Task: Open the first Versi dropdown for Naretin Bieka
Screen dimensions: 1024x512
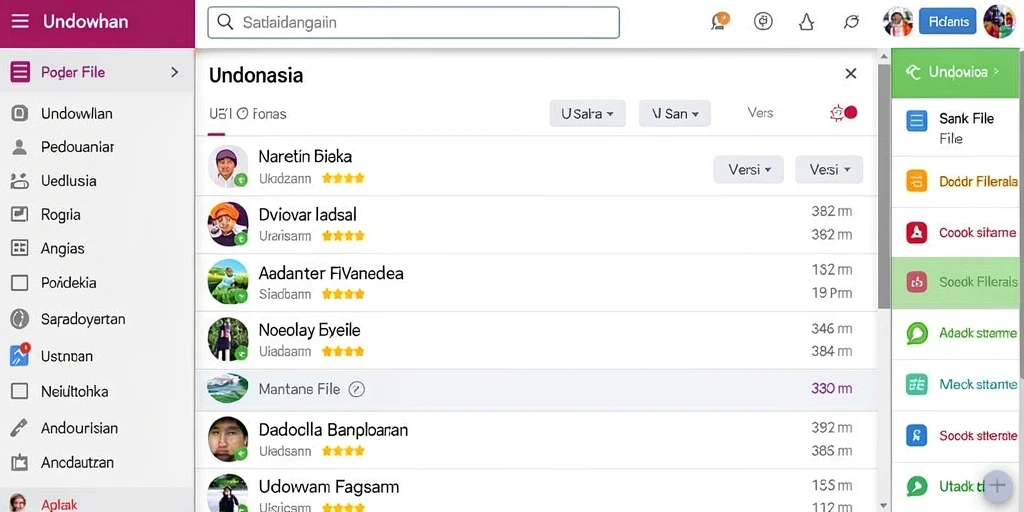Action: [x=748, y=170]
